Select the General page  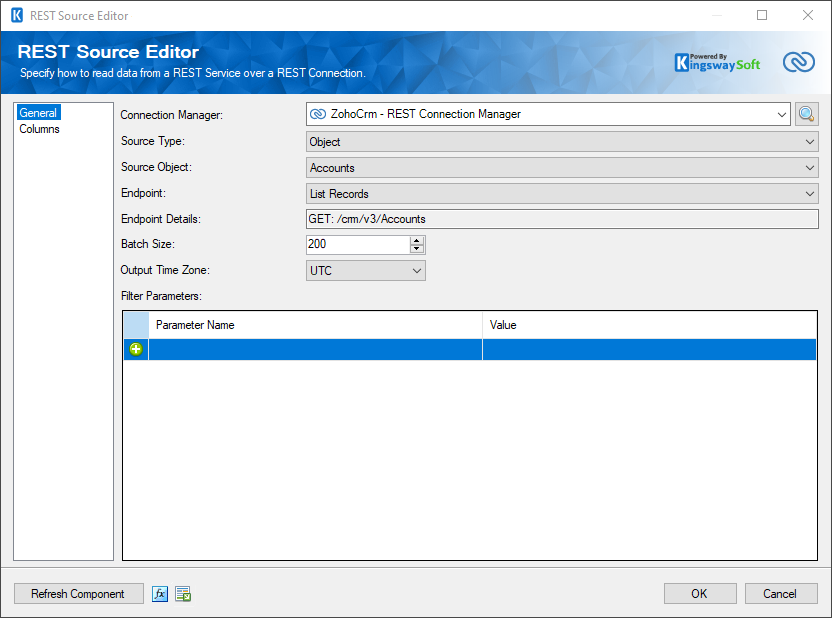click(x=38, y=112)
